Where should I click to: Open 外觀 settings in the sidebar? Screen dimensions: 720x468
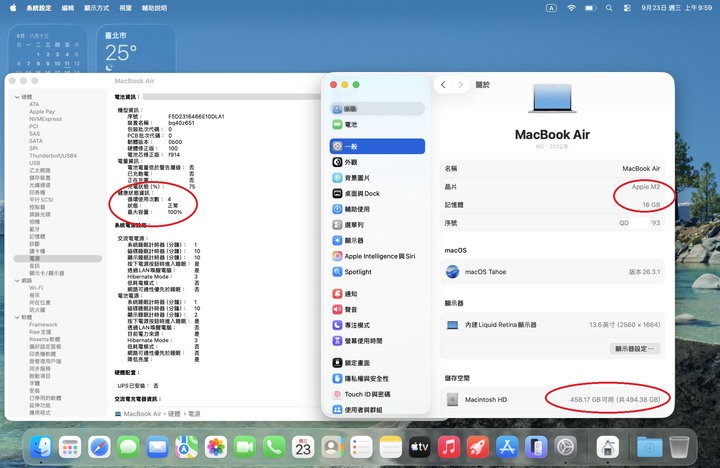click(377, 162)
